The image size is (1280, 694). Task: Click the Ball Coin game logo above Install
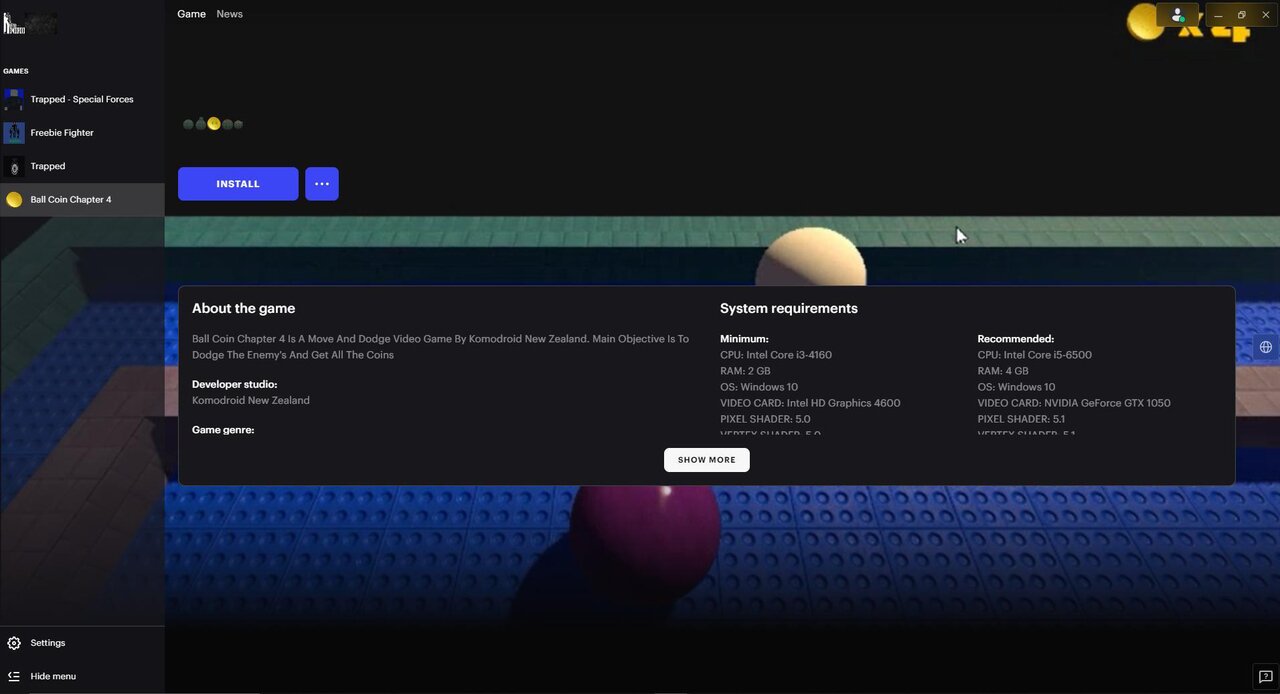pos(213,124)
